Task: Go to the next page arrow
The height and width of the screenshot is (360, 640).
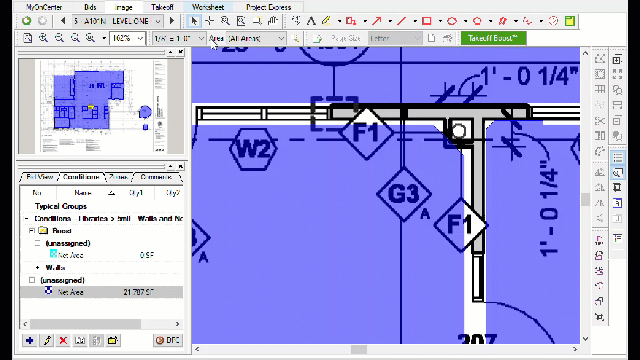Action: click(x=172, y=21)
